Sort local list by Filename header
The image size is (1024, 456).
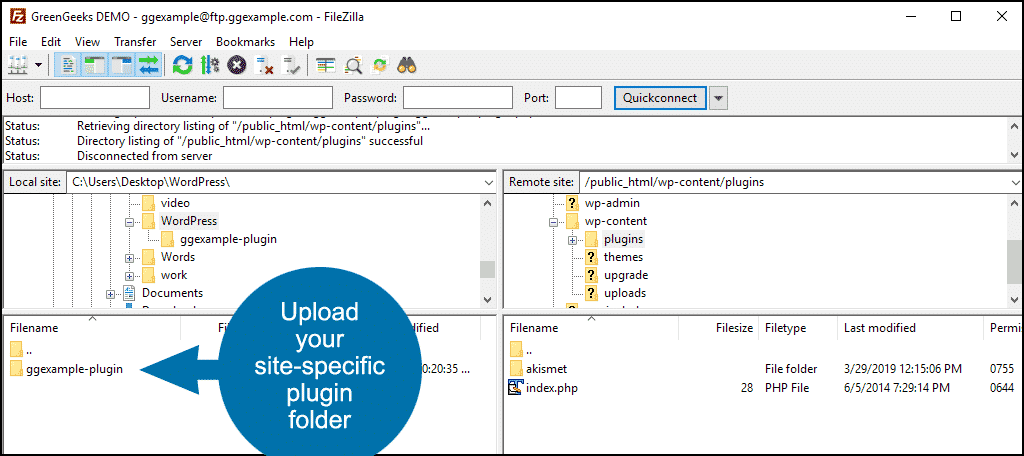pyautogui.click(x=34, y=328)
